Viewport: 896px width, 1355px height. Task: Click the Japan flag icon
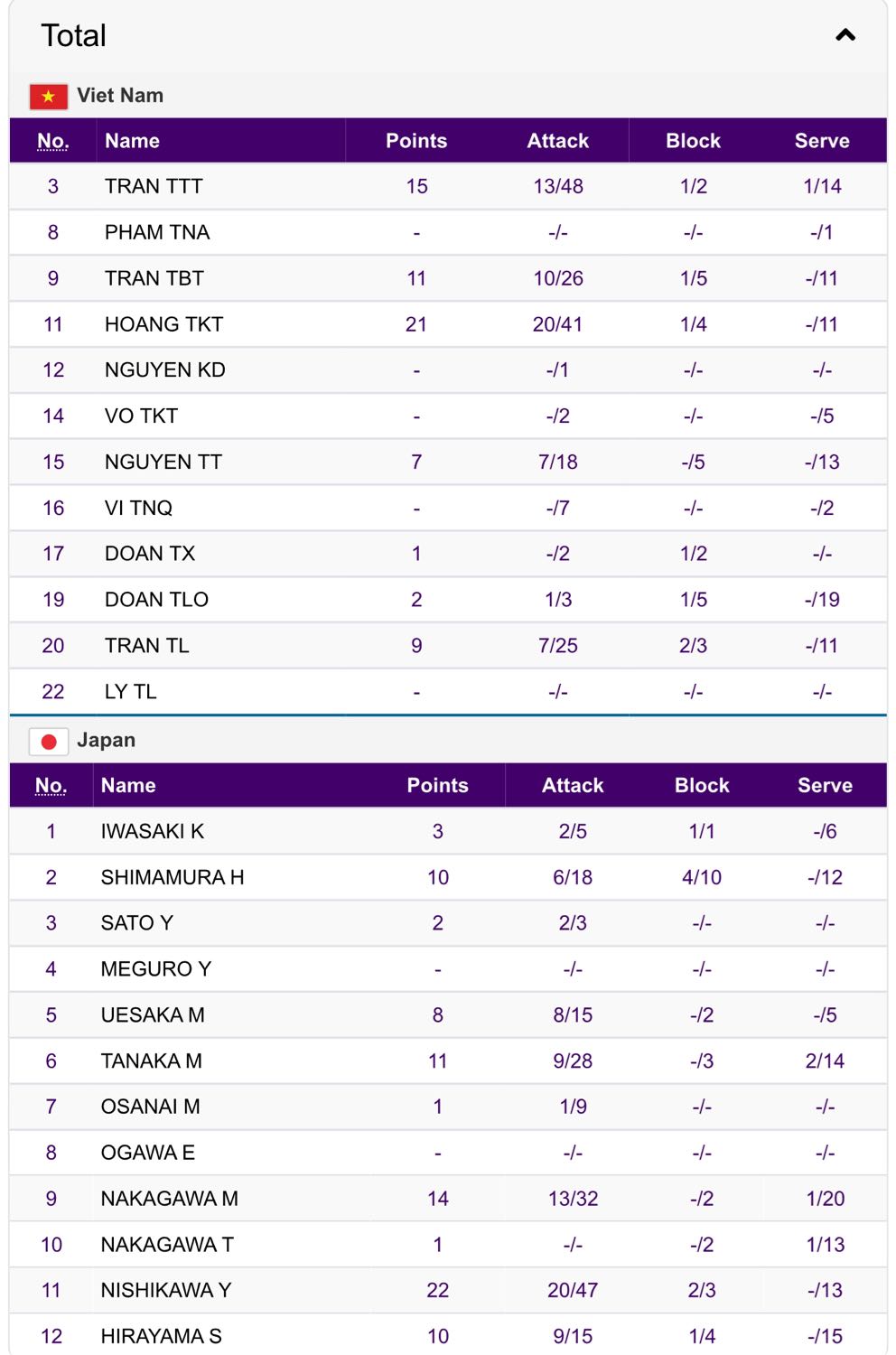pyautogui.click(x=49, y=742)
